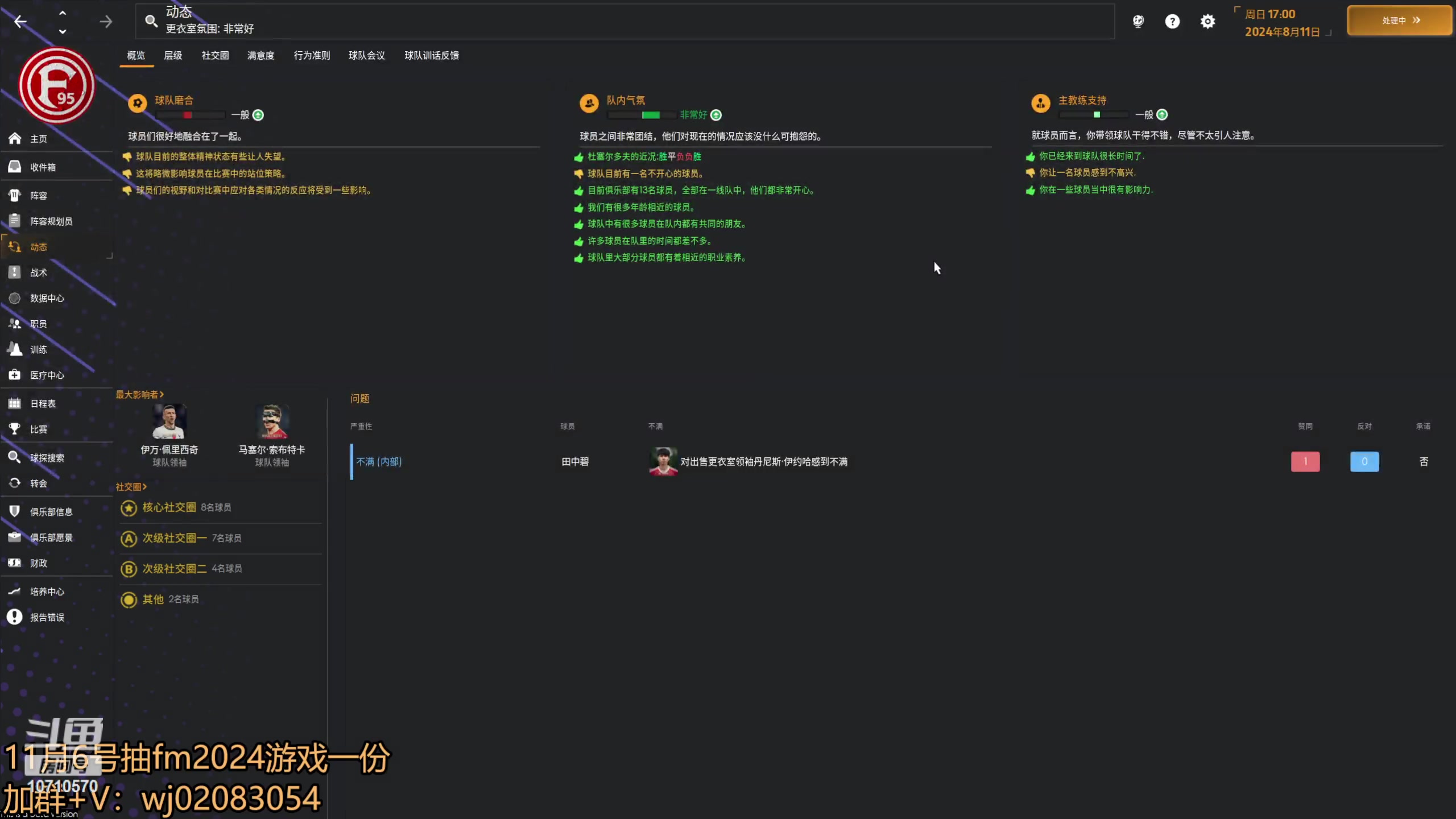1456x819 pixels.
Task: Click the 球队磨合 cohesion progress bar
Action: pos(191,115)
